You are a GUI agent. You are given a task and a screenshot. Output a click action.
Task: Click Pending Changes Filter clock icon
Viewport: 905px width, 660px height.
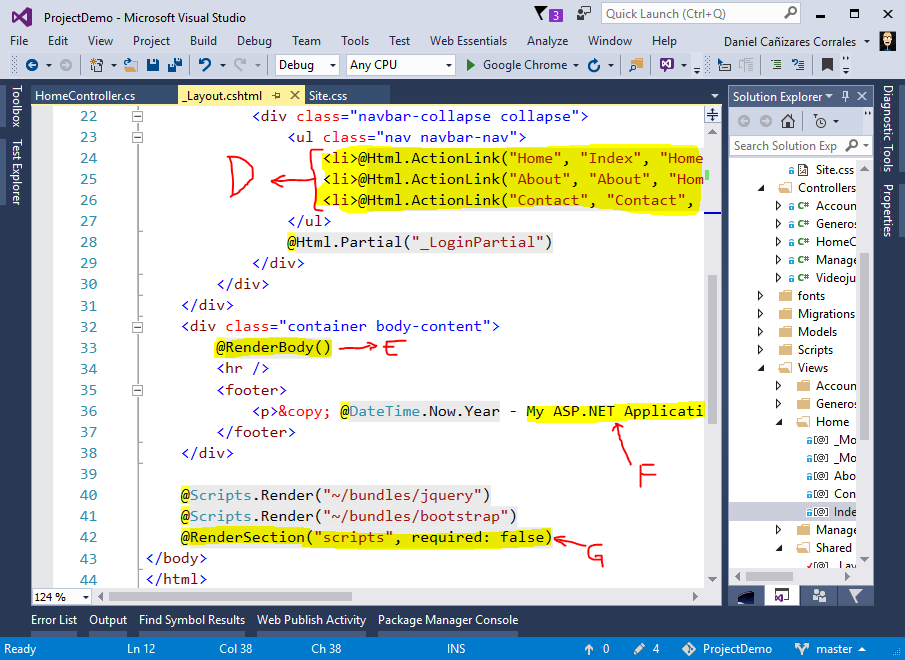pos(820,121)
